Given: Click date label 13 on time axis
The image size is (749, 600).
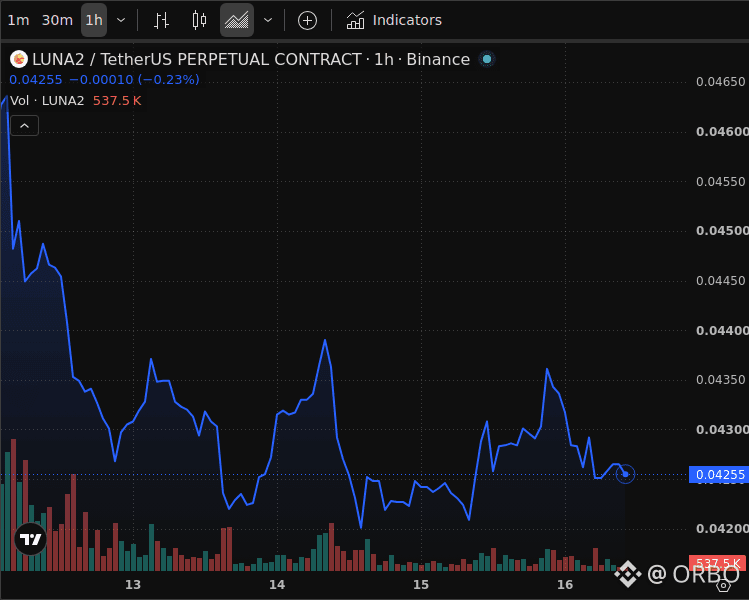Looking at the screenshot, I should (133, 585).
